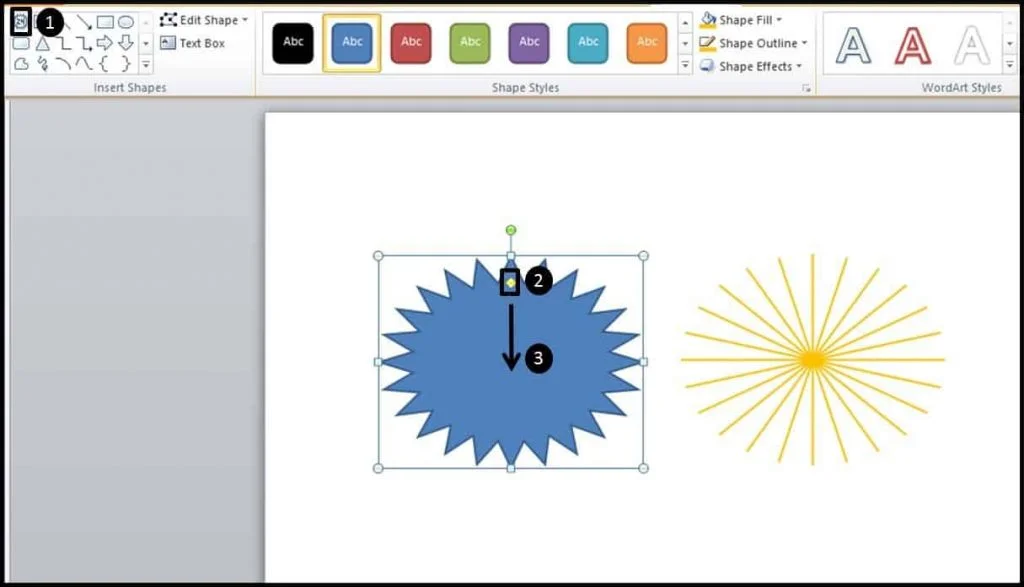Expand the full Insert Shapes gallery

pyautogui.click(x=146, y=65)
